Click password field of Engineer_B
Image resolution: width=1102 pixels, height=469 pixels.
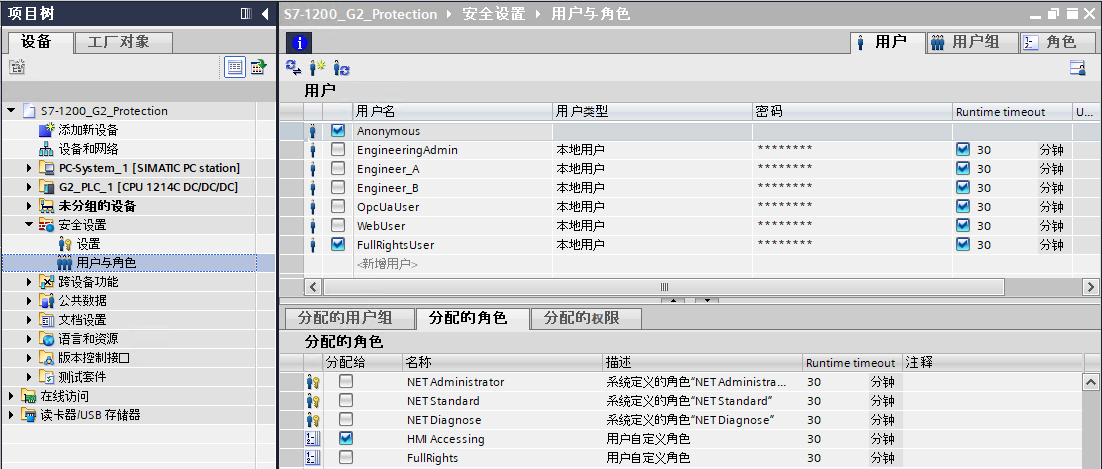coord(853,188)
